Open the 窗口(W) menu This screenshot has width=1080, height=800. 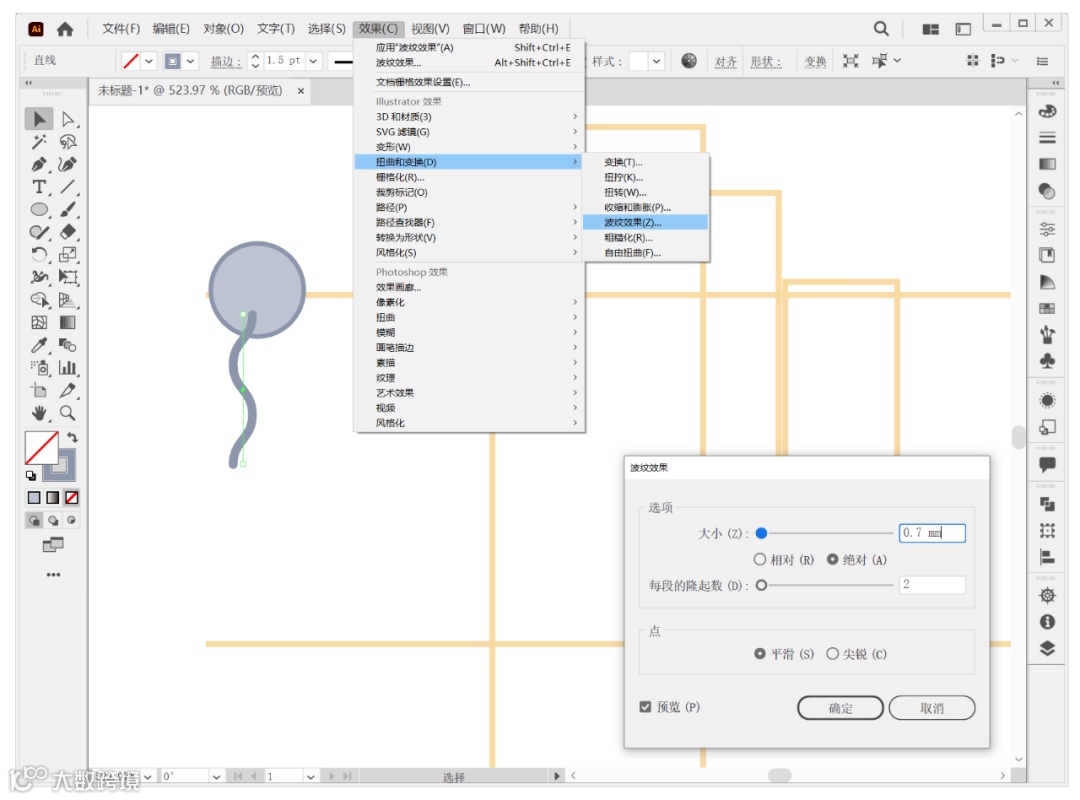pos(484,28)
